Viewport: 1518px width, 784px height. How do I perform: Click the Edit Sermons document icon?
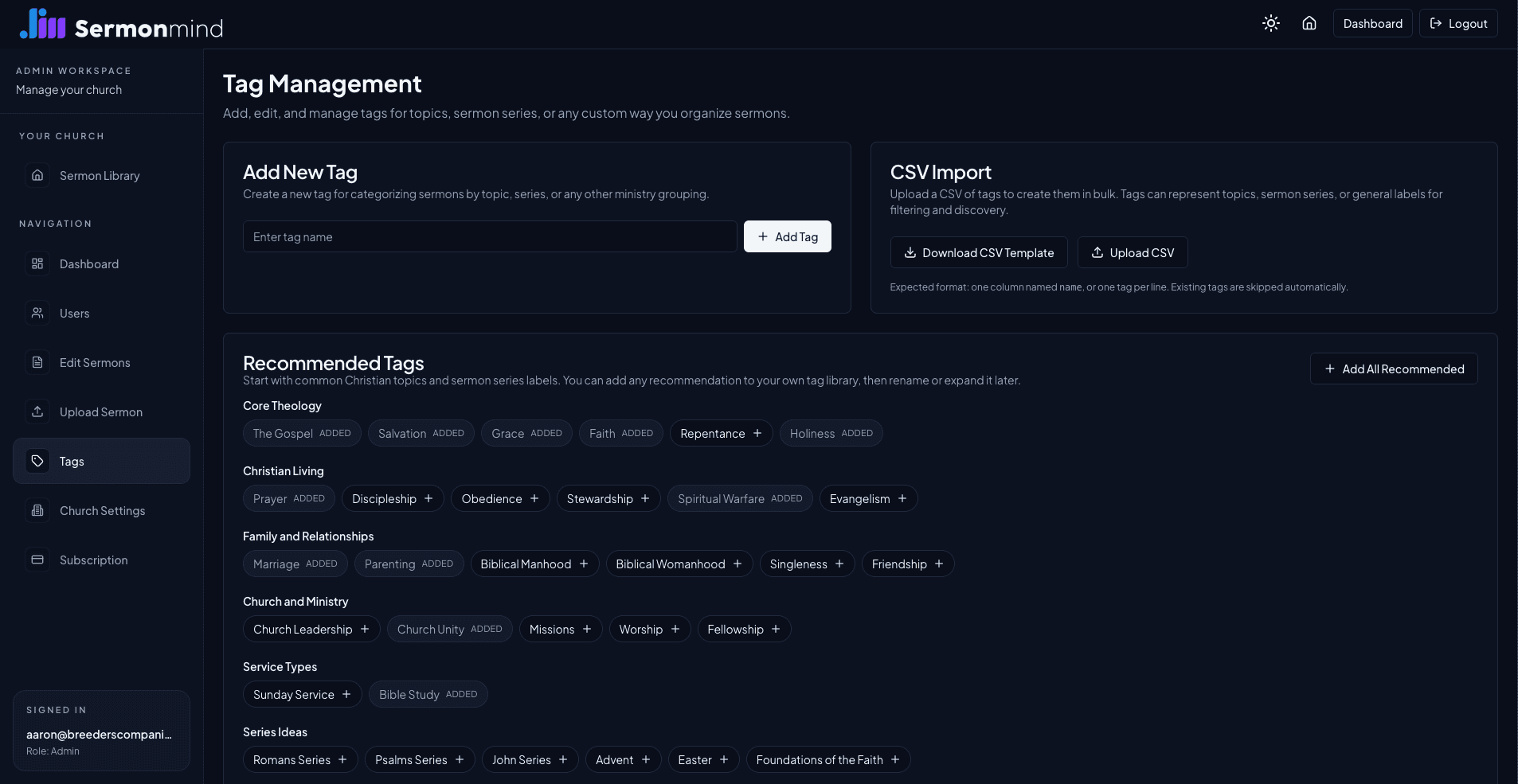[37, 362]
